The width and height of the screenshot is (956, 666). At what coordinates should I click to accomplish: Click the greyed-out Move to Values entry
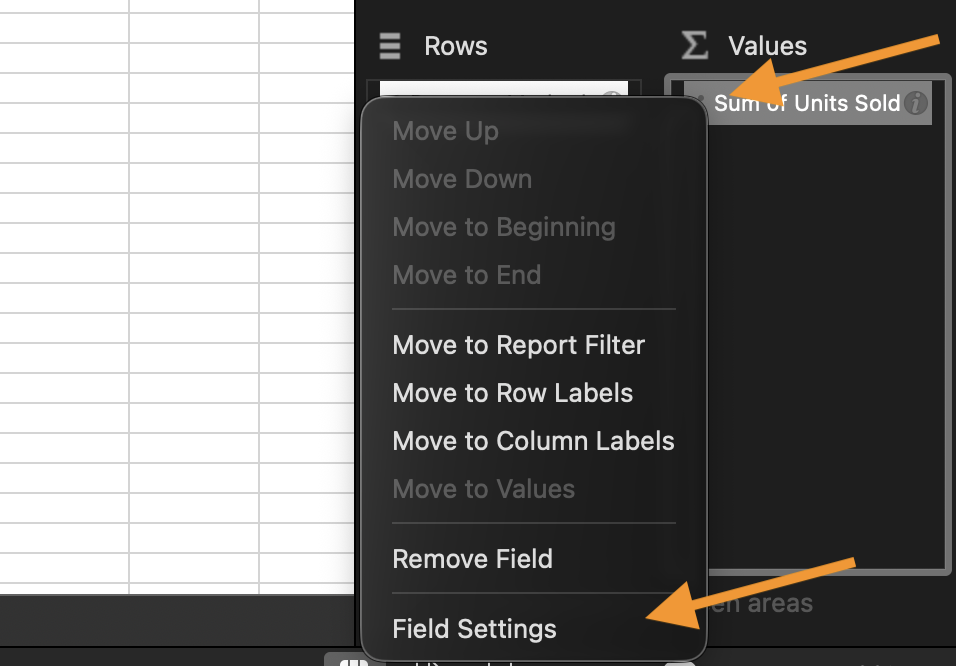coord(483,489)
